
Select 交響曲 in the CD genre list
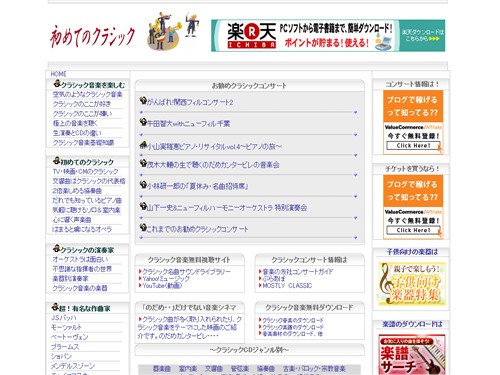[x=214, y=369]
